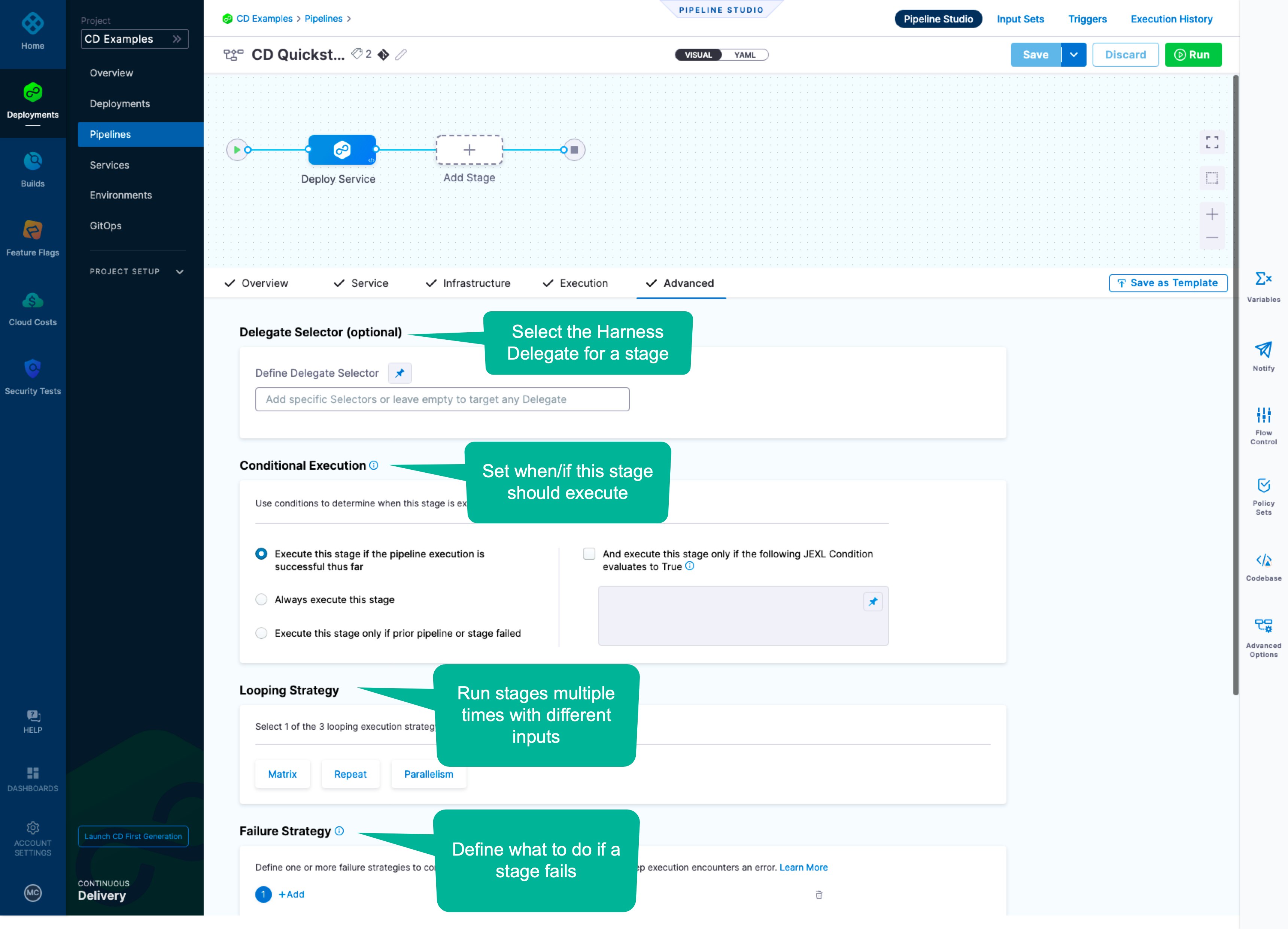
Task: Enable the JEXL Condition checkbox
Action: pyautogui.click(x=589, y=553)
